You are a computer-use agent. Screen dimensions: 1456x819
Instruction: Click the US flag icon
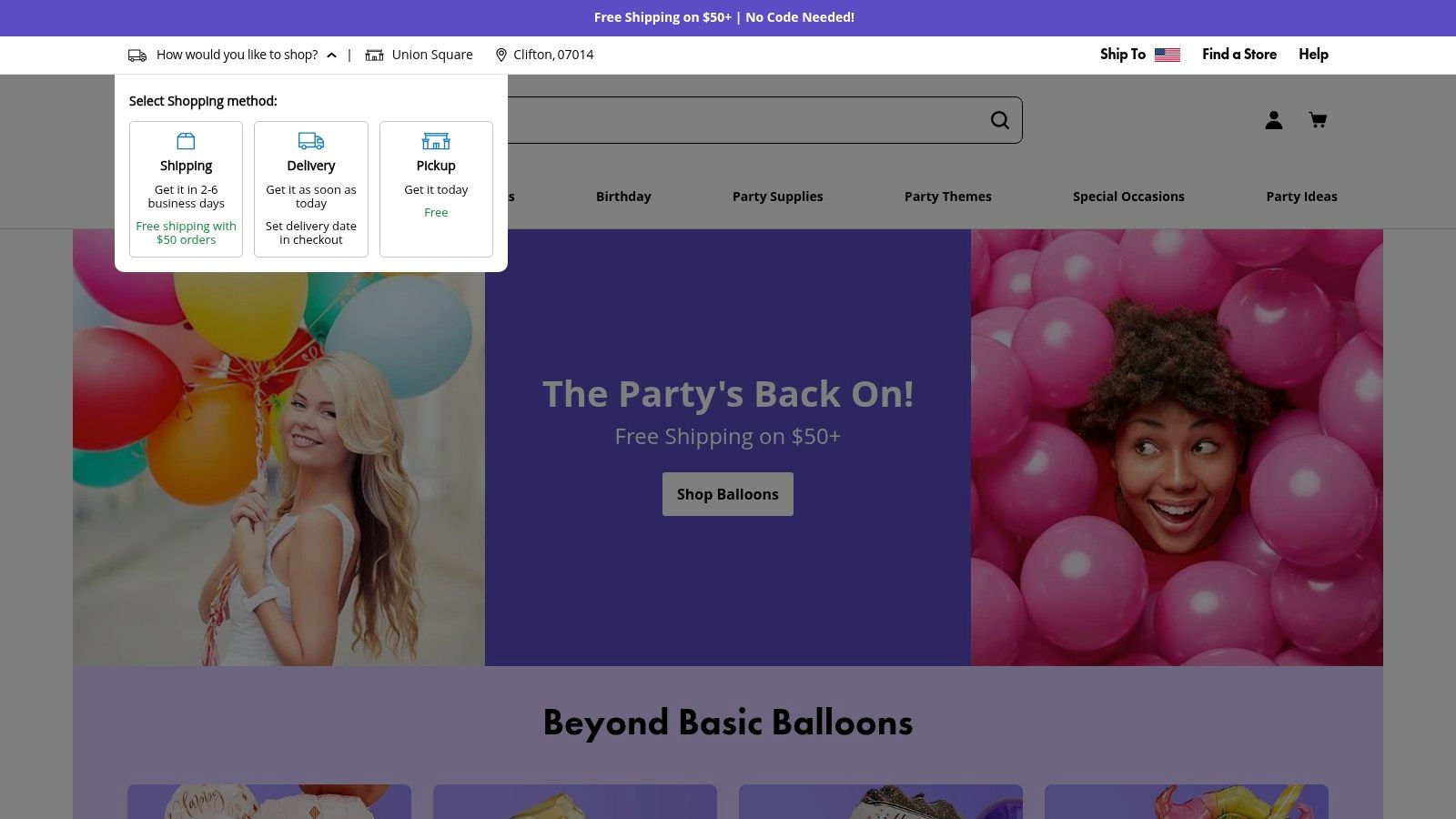1167,55
